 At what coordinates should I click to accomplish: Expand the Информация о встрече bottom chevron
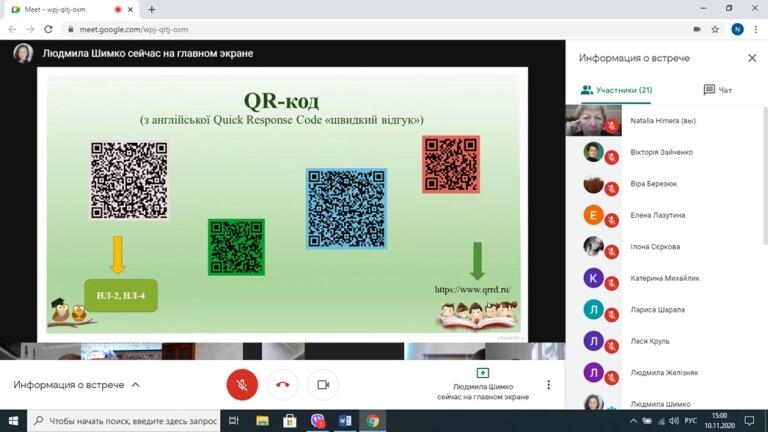135,385
